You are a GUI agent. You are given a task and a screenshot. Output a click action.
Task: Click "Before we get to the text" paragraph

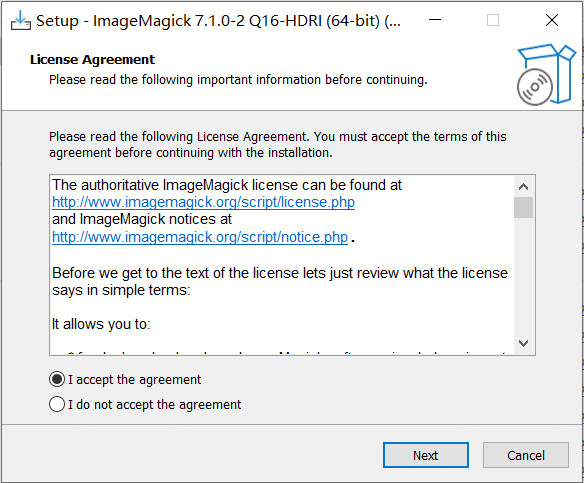coord(280,282)
